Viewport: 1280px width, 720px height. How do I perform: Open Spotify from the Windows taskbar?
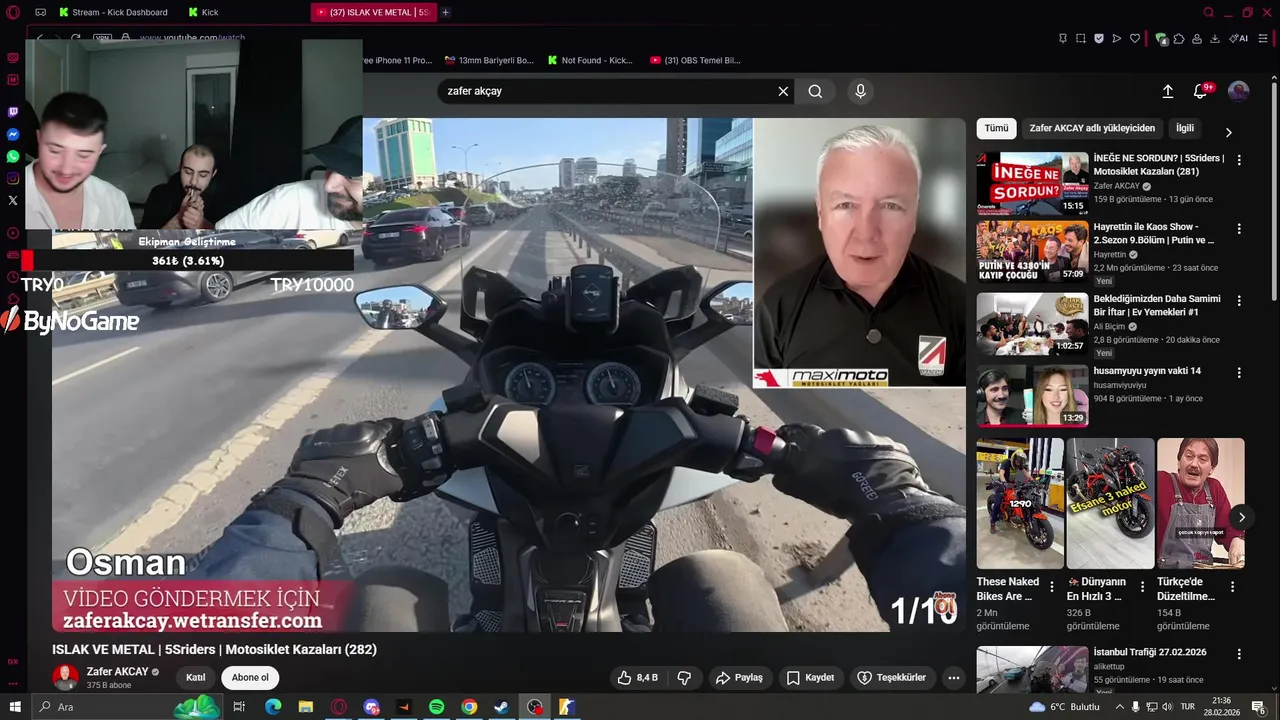pyautogui.click(x=437, y=707)
